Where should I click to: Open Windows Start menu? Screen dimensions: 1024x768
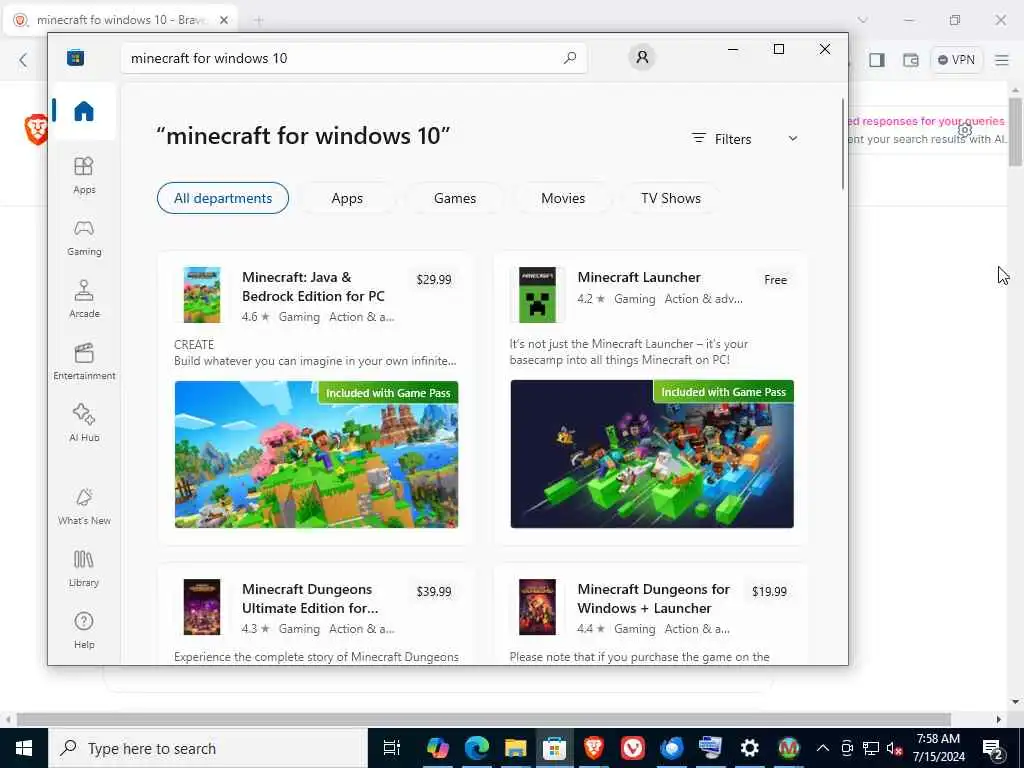24,748
